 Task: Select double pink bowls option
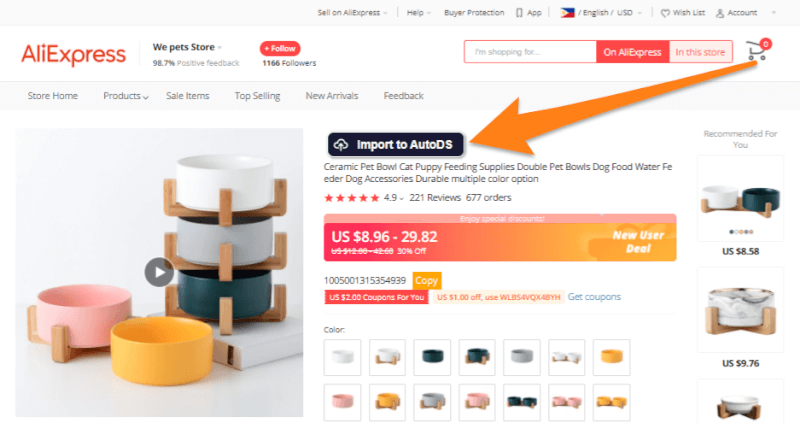click(566, 402)
